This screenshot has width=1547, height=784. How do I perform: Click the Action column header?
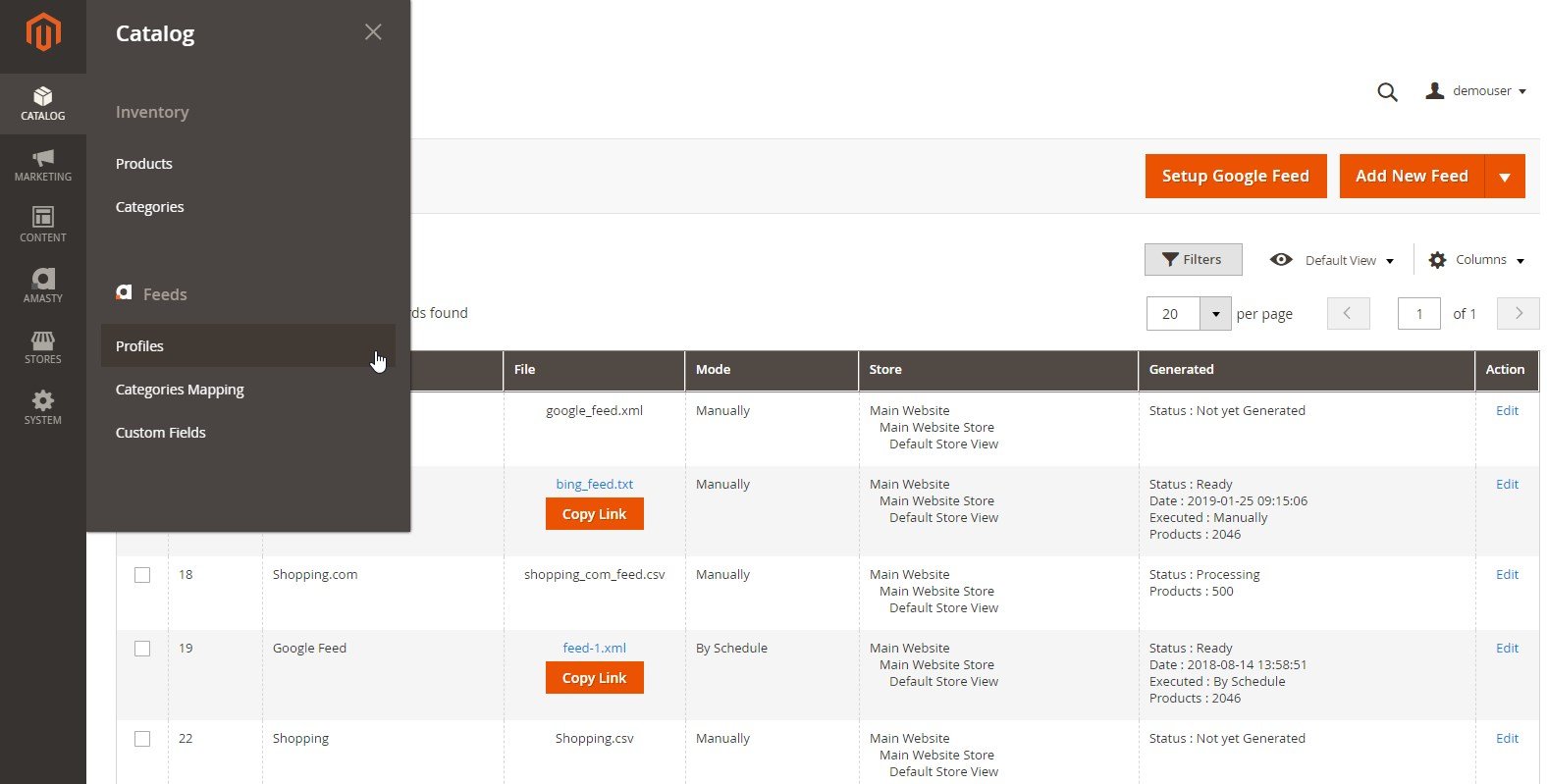click(1507, 370)
